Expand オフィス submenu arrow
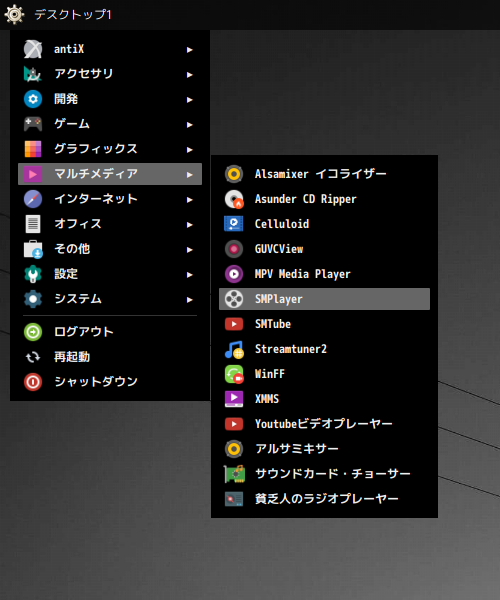Screen dimensions: 500x600 point(189,225)
